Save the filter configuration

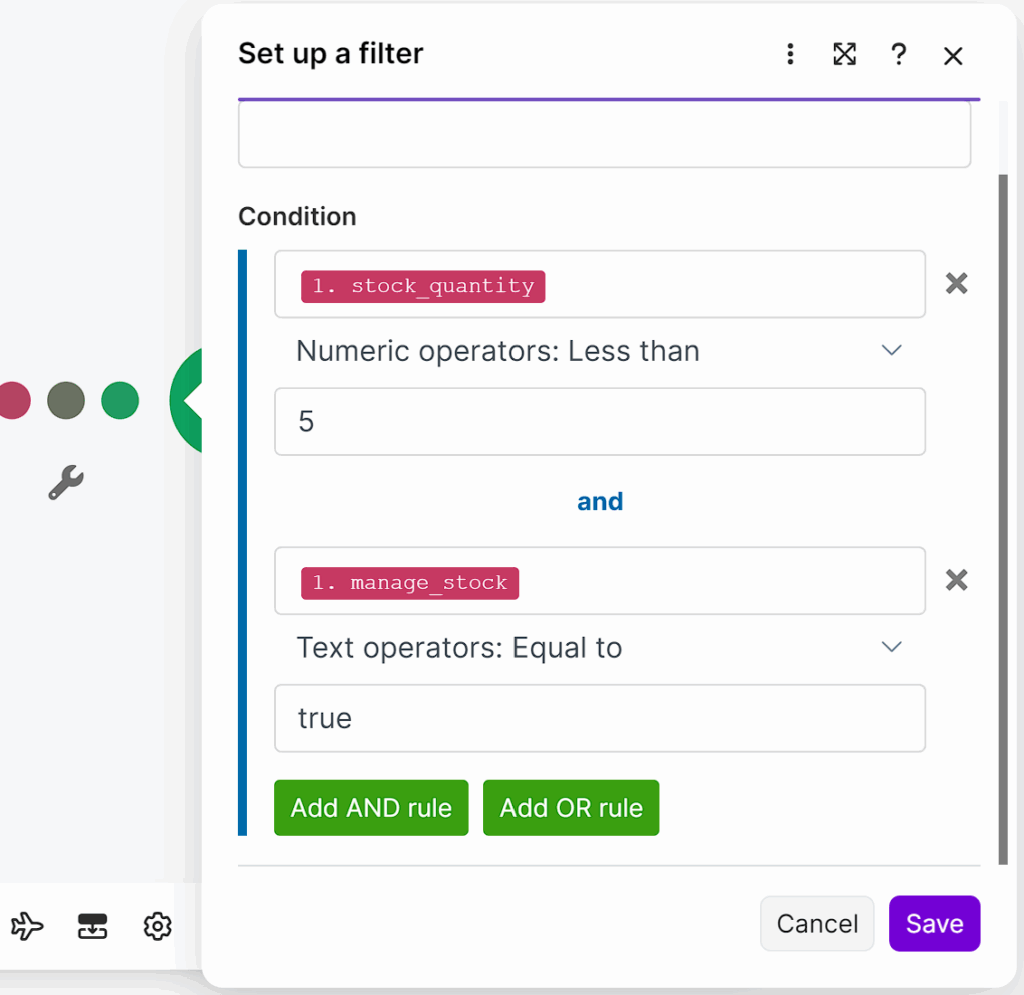(934, 923)
